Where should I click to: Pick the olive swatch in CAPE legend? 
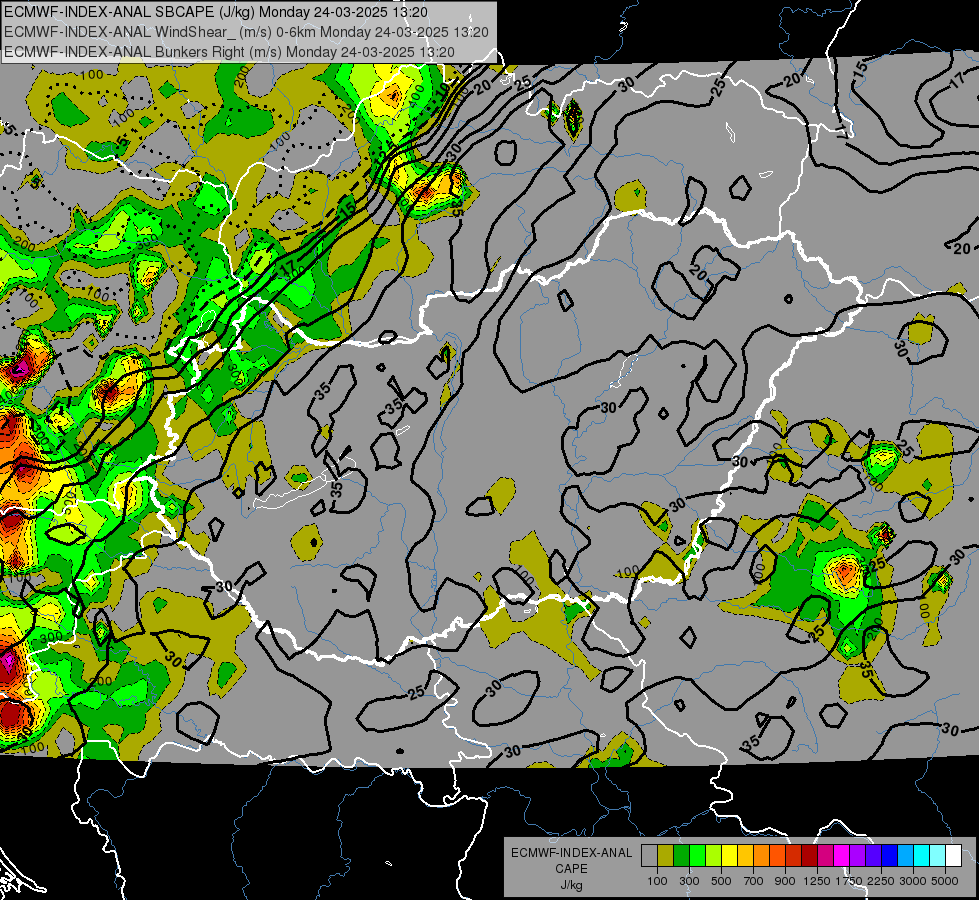tap(666, 855)
